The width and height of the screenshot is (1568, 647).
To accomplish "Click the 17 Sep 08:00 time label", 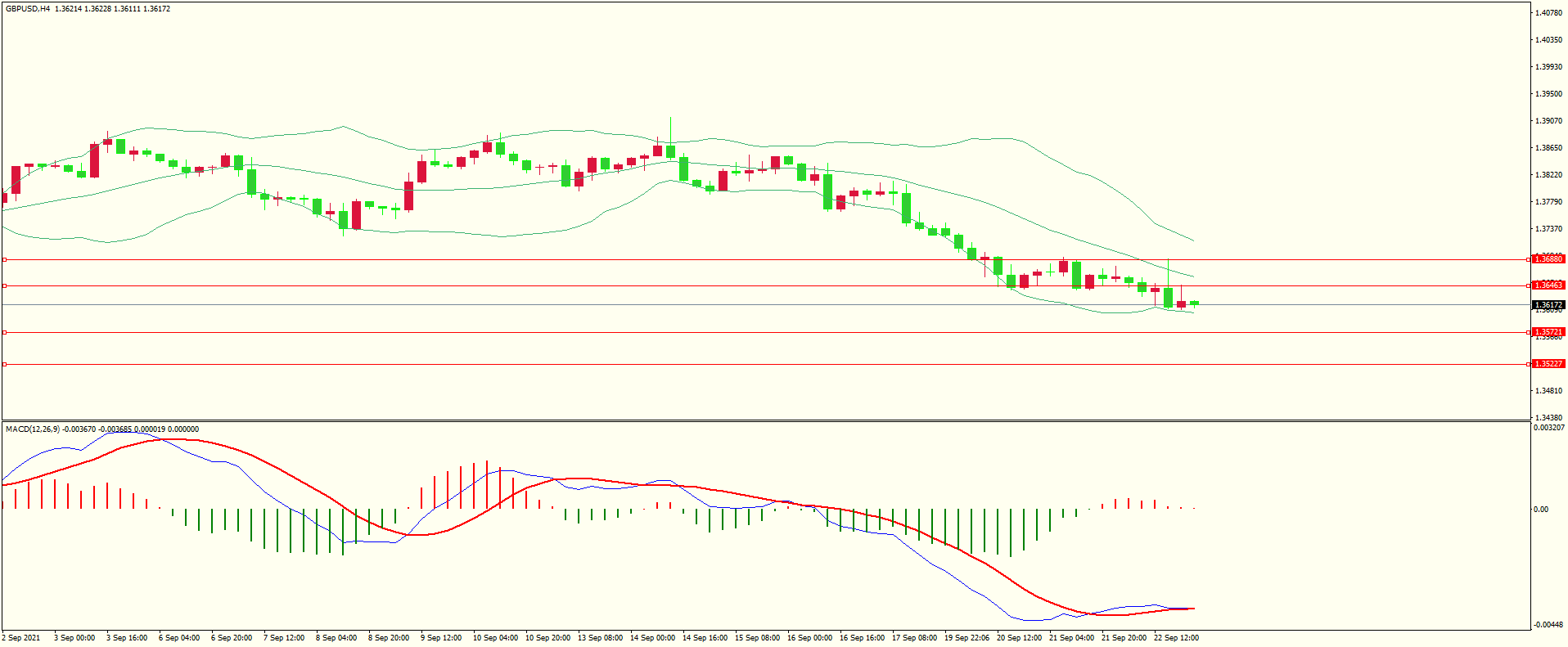I will point(914,638).
